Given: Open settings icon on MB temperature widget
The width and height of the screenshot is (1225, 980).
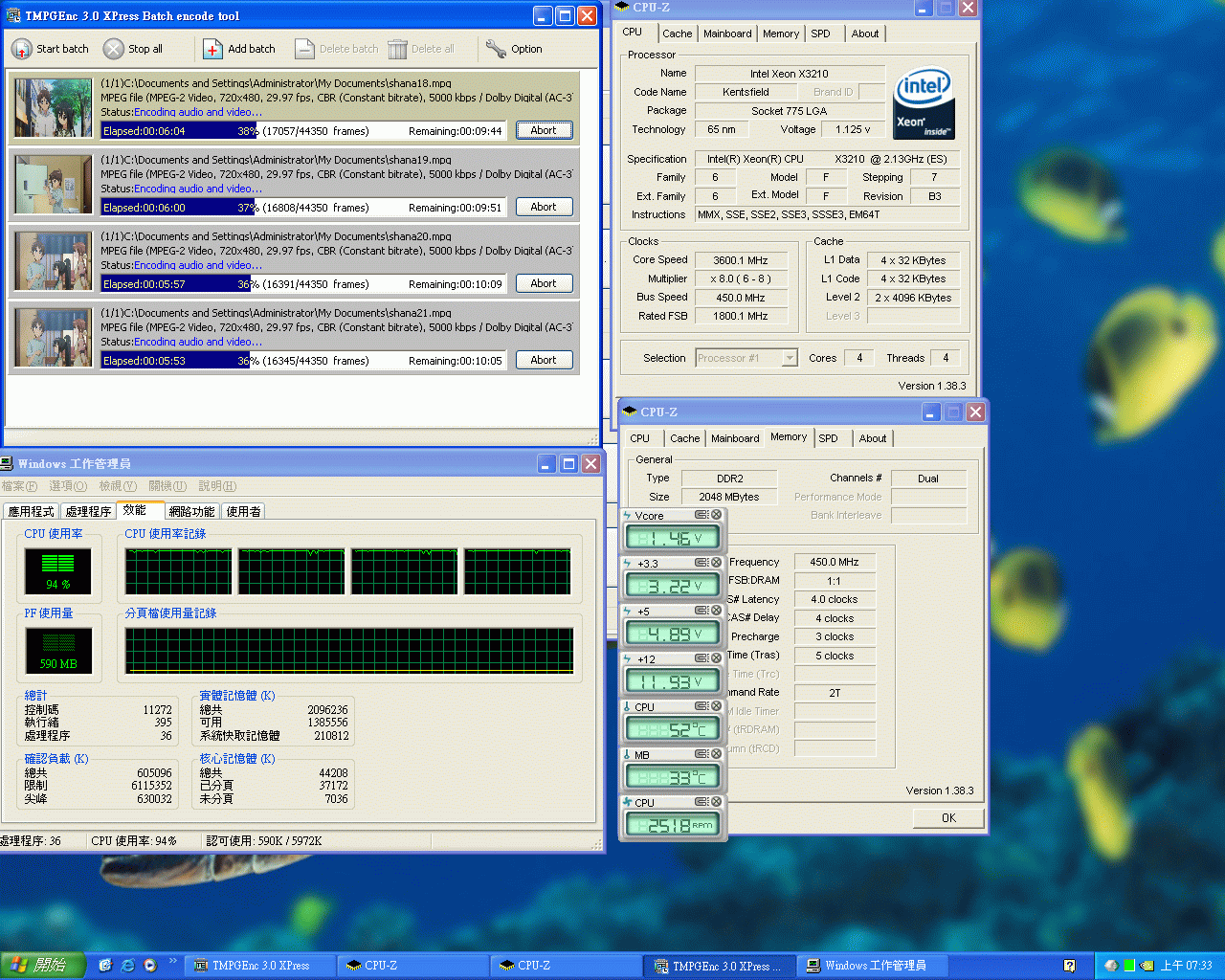Looking at the screenshot, I should [702, 754].
